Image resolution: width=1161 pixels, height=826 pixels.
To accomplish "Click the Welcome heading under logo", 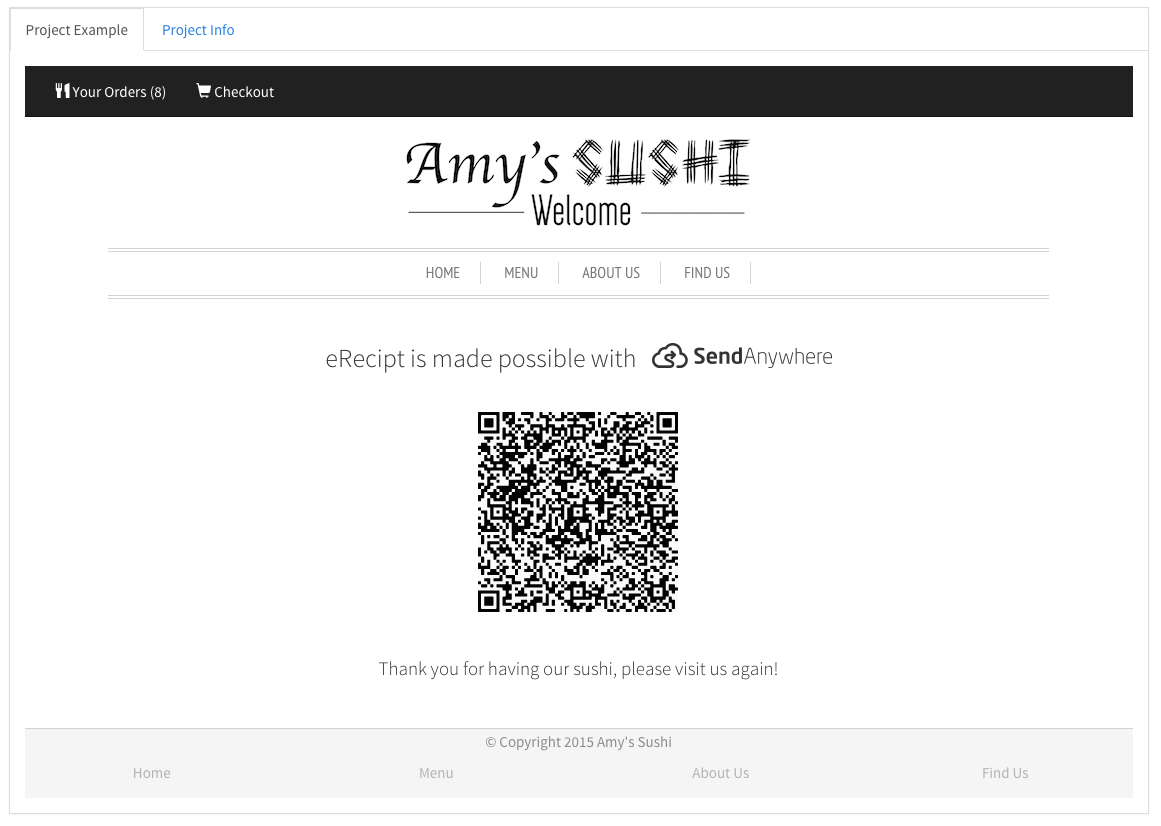I will tap(581, 212).
